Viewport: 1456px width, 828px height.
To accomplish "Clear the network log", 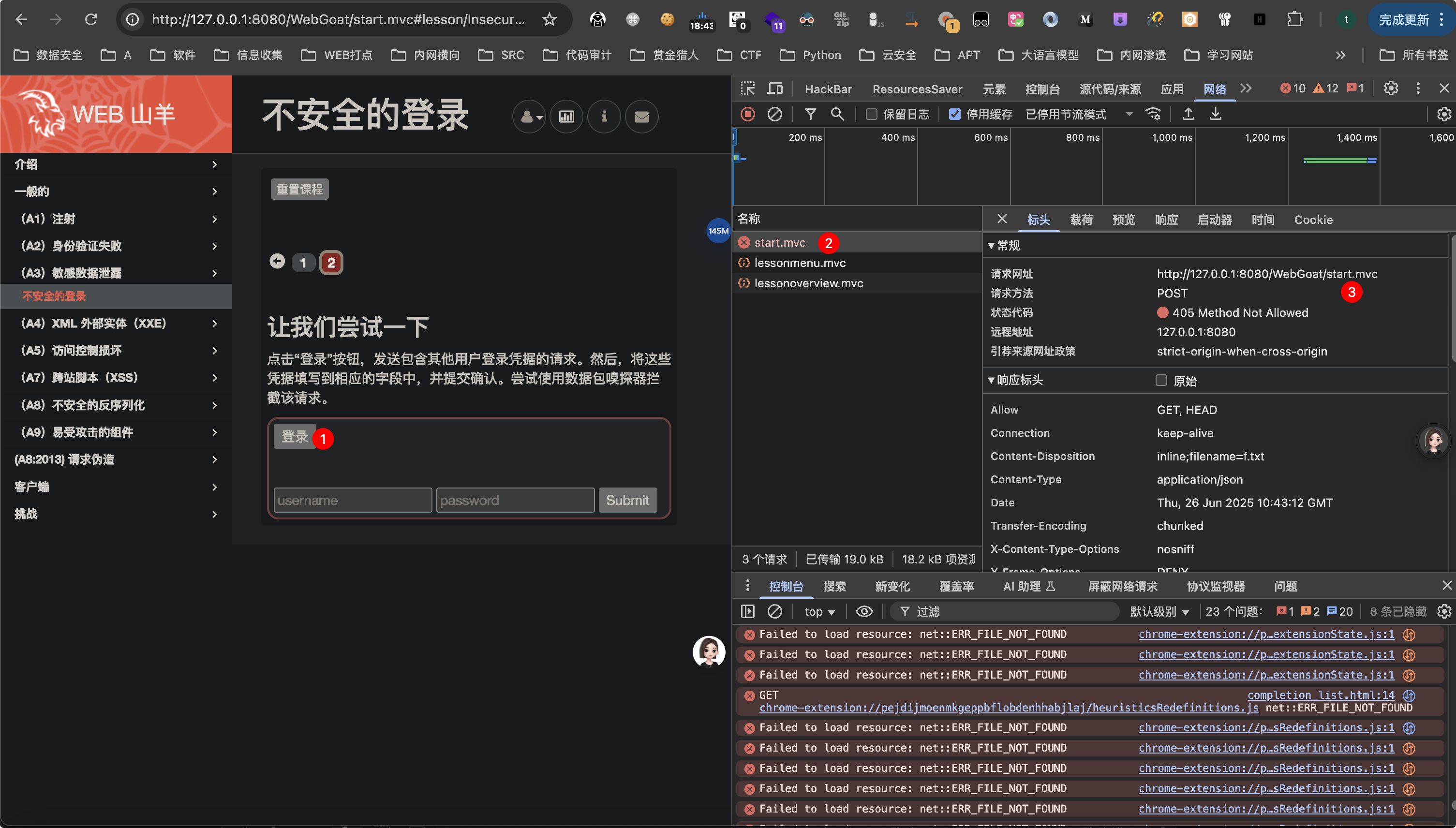I will click(x=774, y=114).
